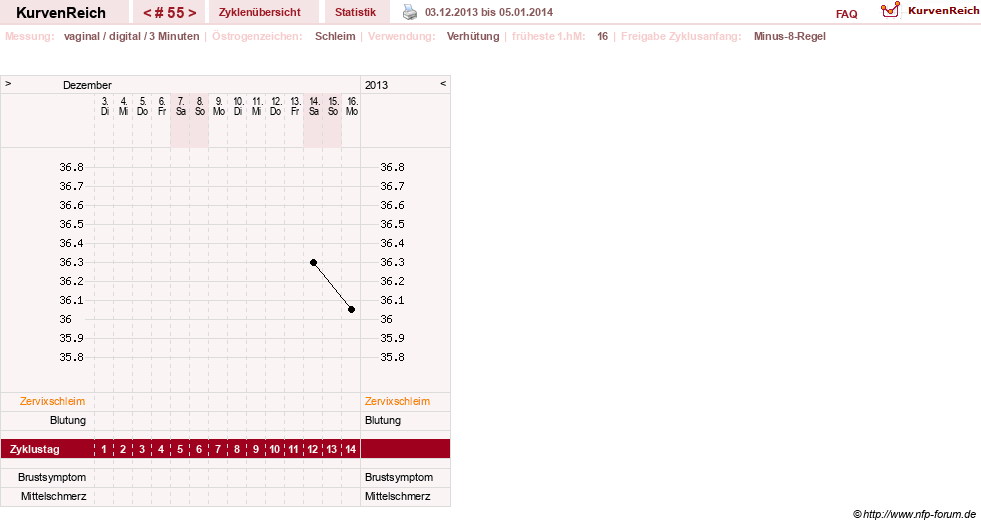This screenshot has height=526, width=981.
Task: Click the früheste 1.hM value 16
Action: click(x=602, y=36)
